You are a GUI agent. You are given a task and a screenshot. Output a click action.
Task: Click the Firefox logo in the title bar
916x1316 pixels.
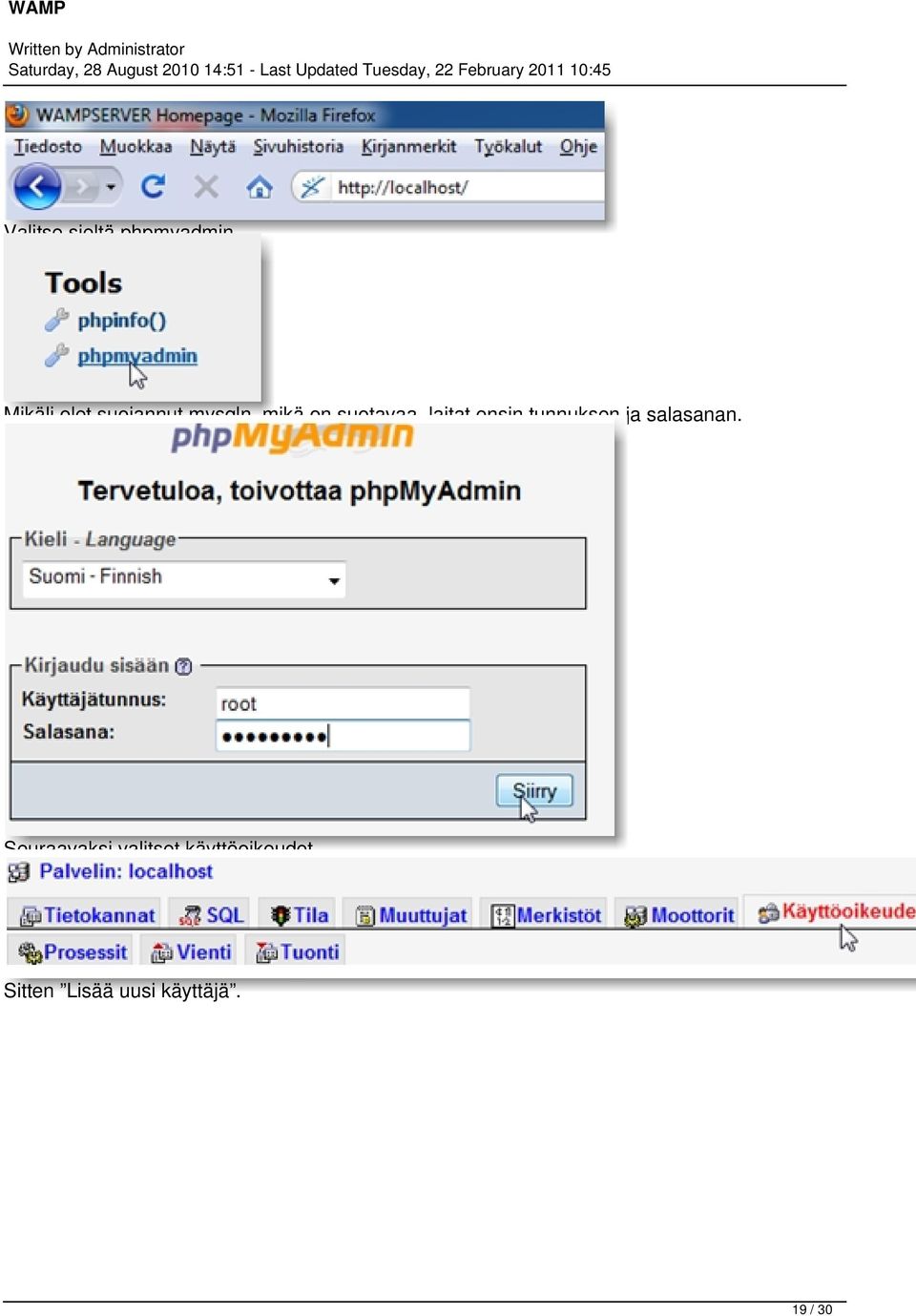(17, 115)
